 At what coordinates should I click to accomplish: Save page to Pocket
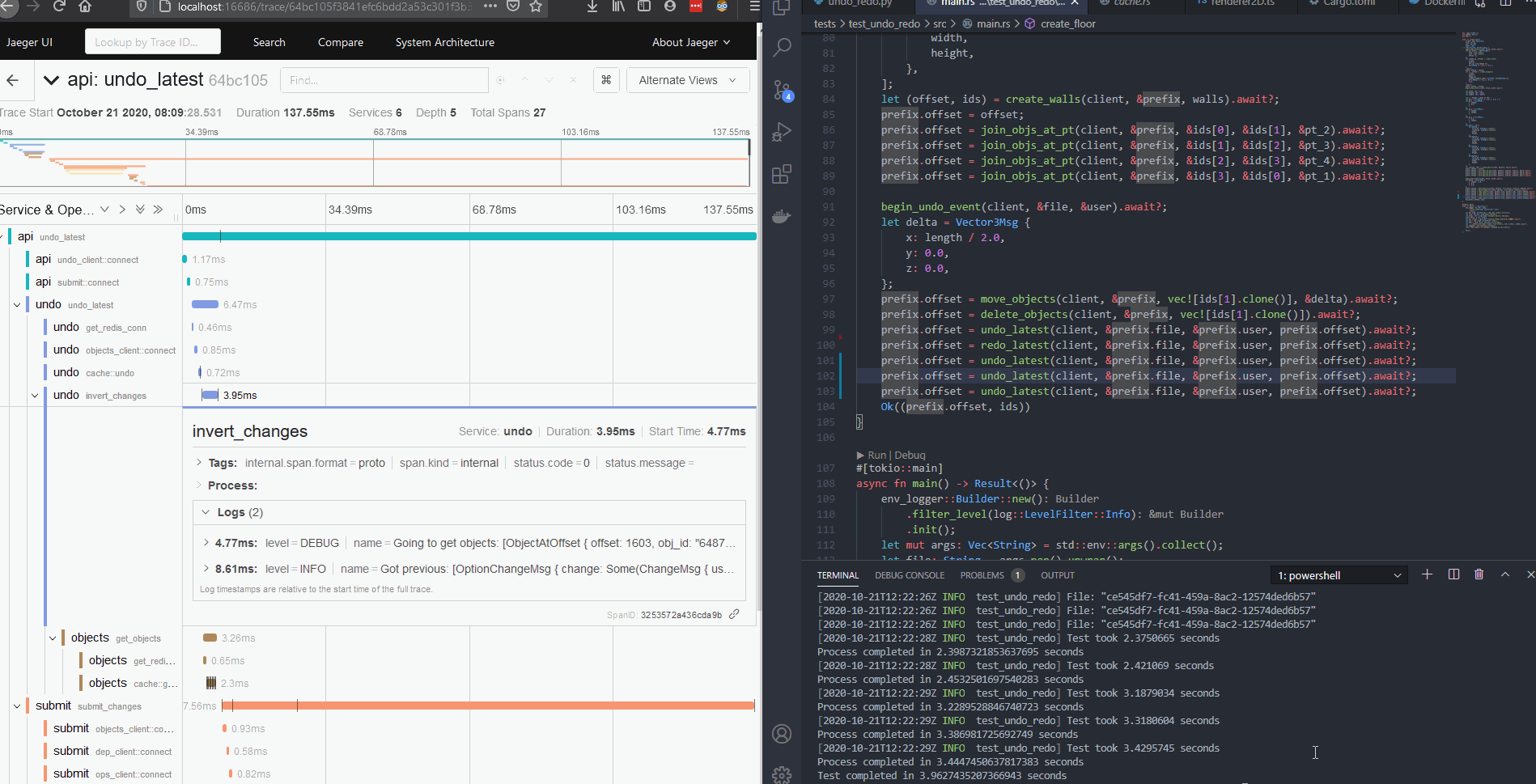pos(512,6)
